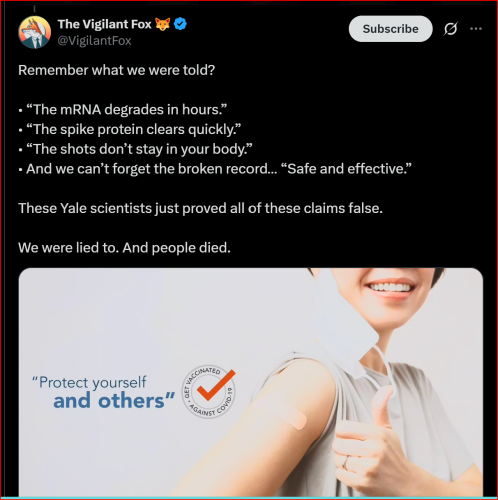The width and height of the screenshot is (498, 500).
Task: Subscribe to The Vigilant Fox
Action: (391, 29)
